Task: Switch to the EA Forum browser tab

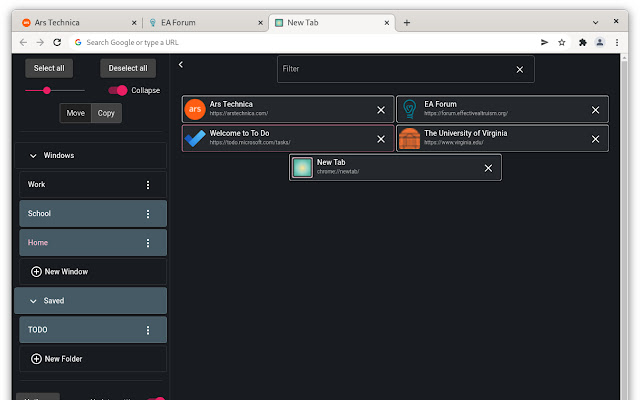Action: (x=205, y=23)
